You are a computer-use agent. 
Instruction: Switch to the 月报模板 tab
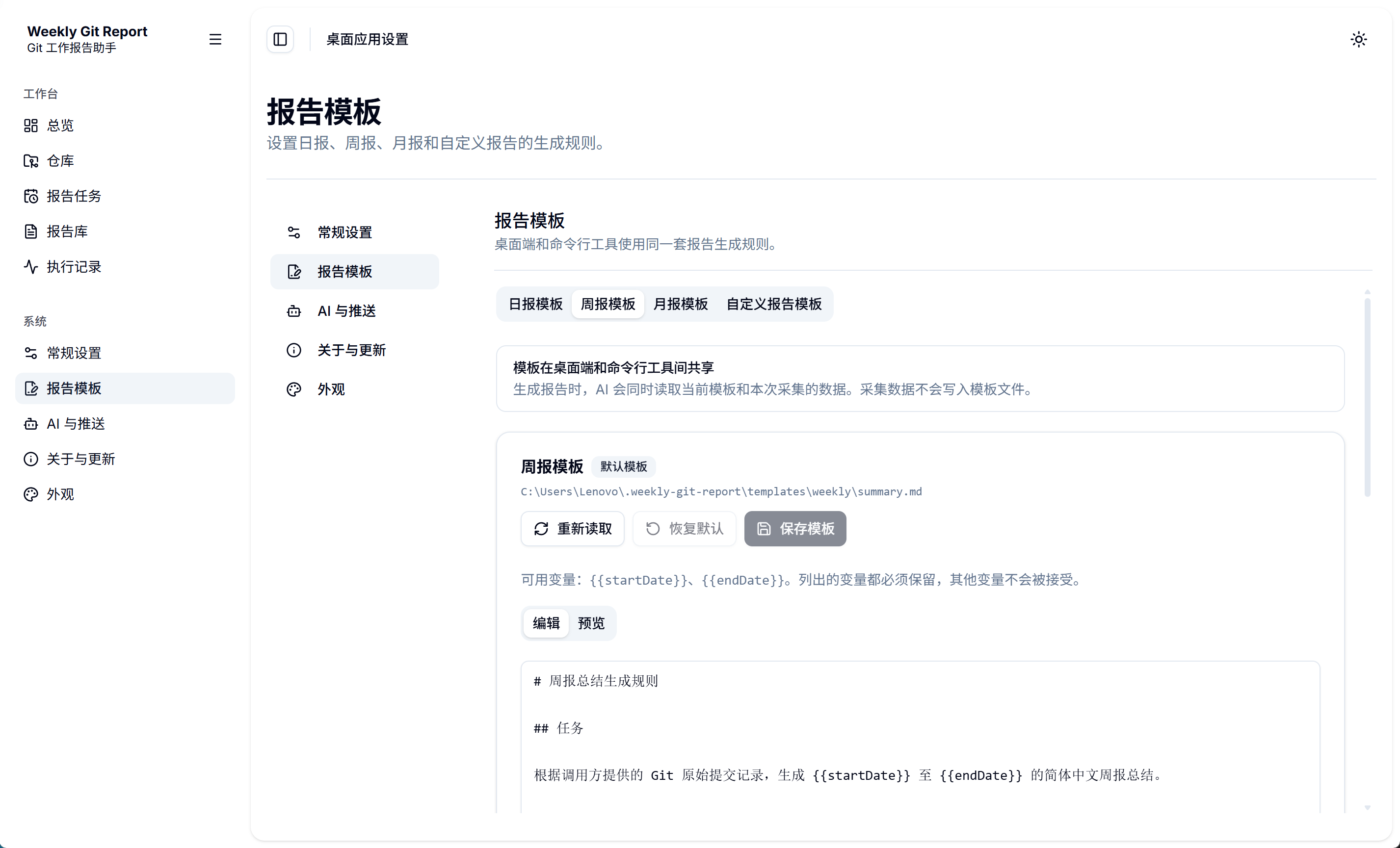tap(680, 304)
